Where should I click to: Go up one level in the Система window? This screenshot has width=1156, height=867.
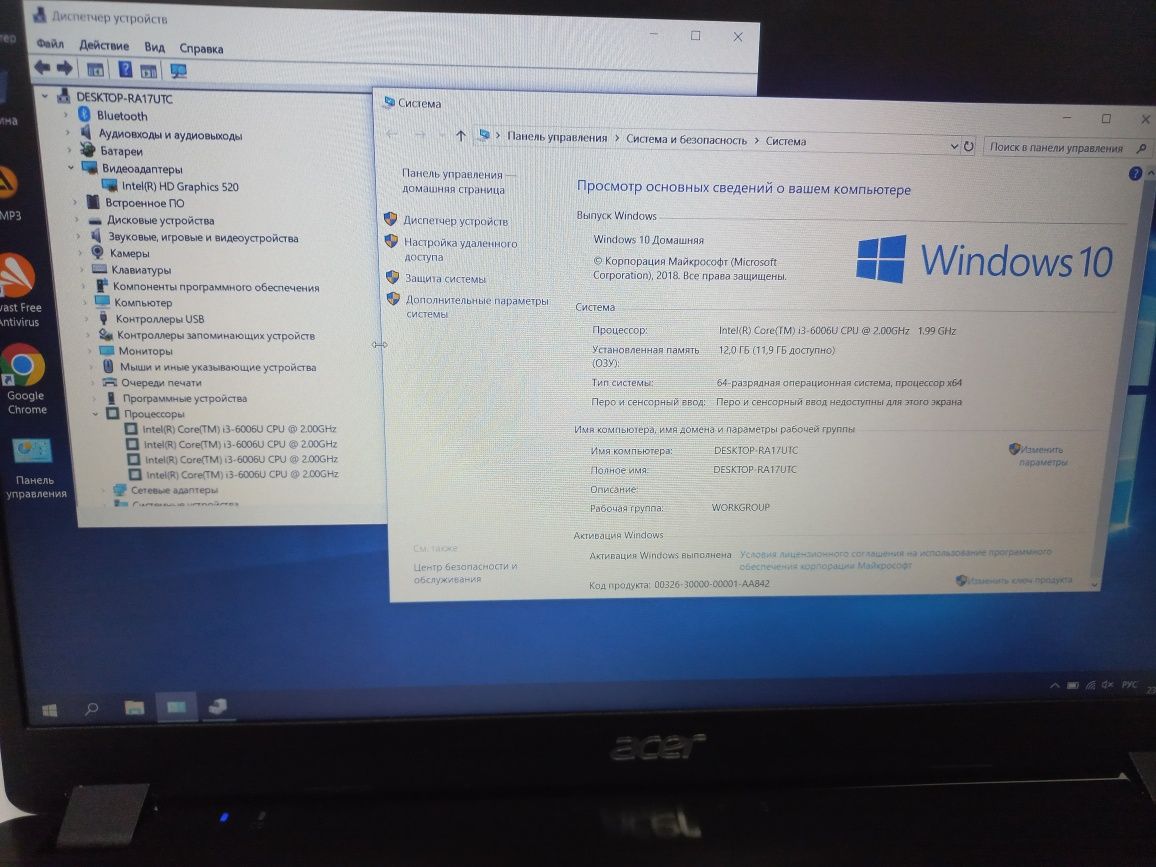[x=461, y=135]
